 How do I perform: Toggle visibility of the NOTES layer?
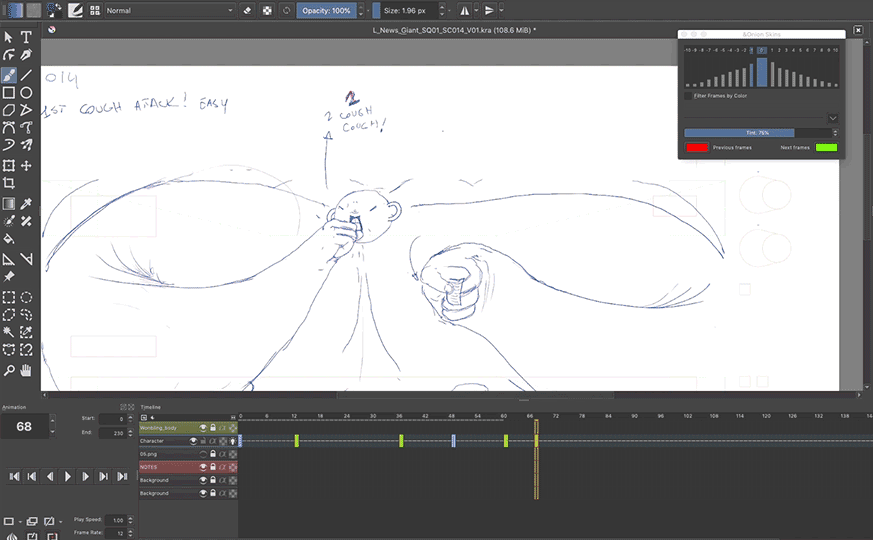pos(203,467)
